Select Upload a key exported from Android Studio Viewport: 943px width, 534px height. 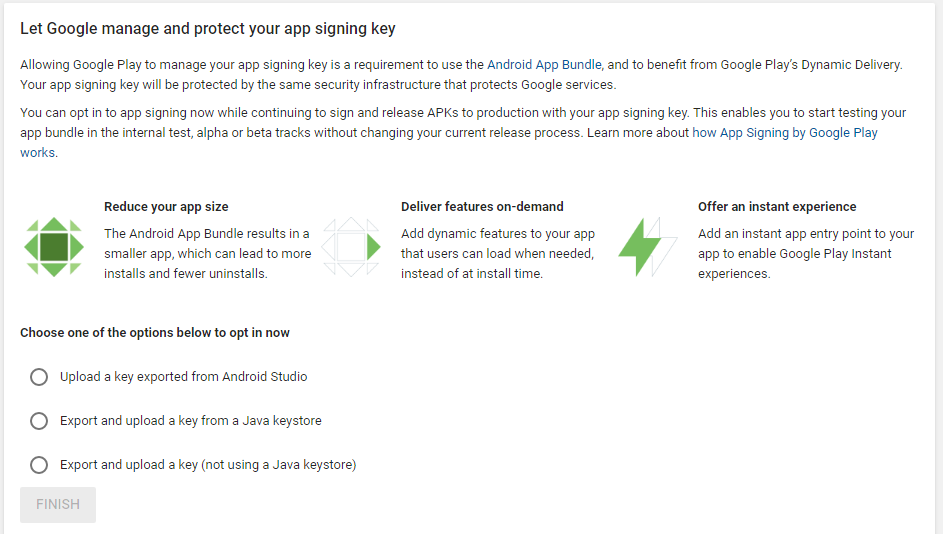(x=39, y=377)
